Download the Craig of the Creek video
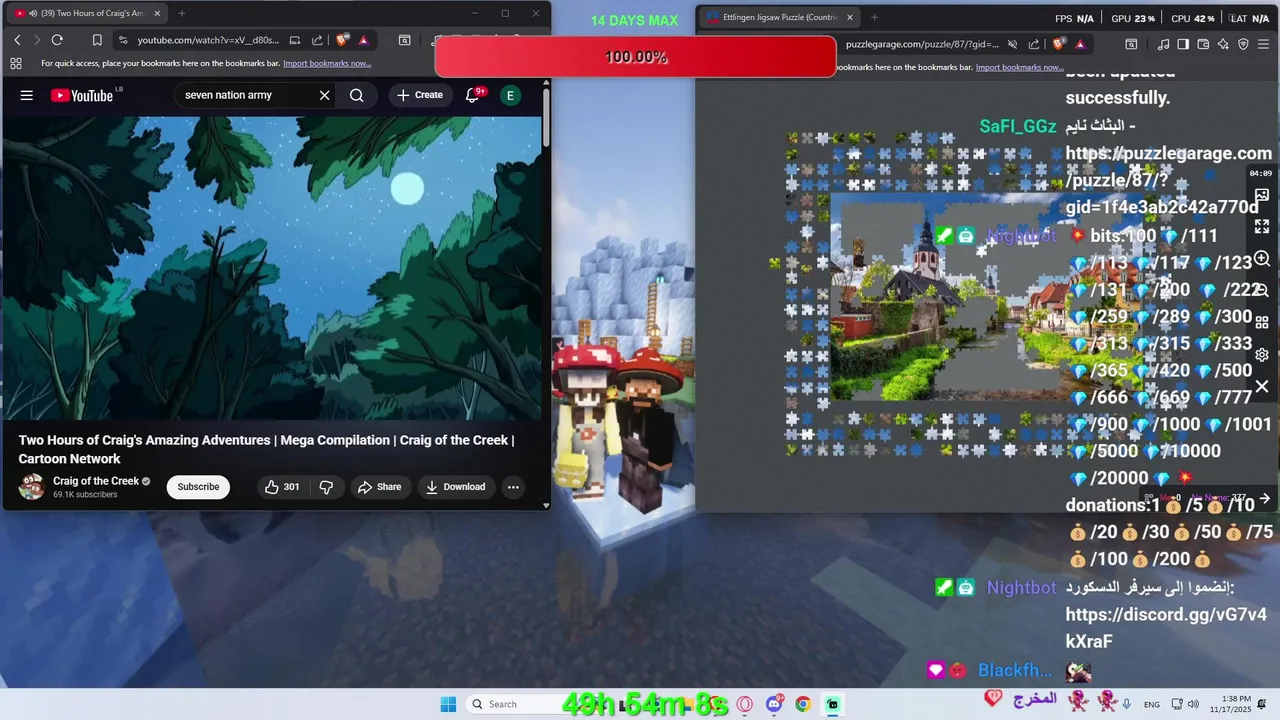The height and width of the screenshot is (720, 1280). [455, 487]
